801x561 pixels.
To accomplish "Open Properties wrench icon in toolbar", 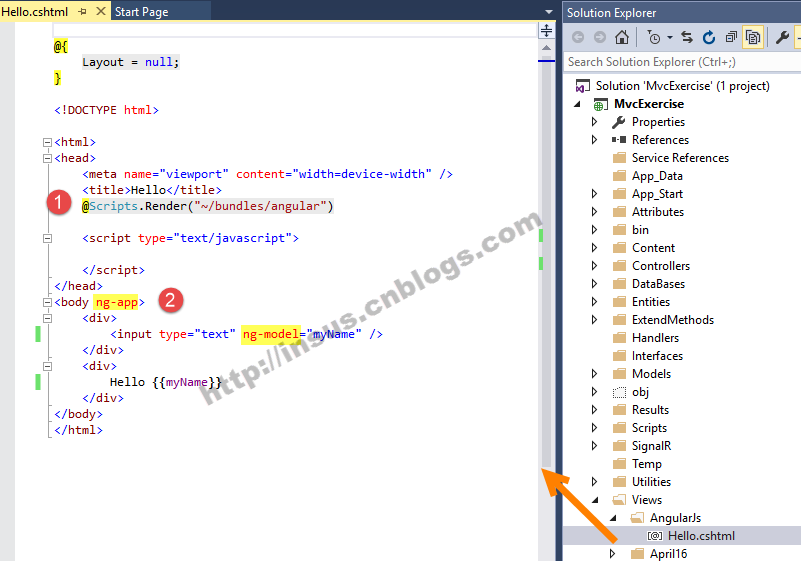I will click(782, 37).
